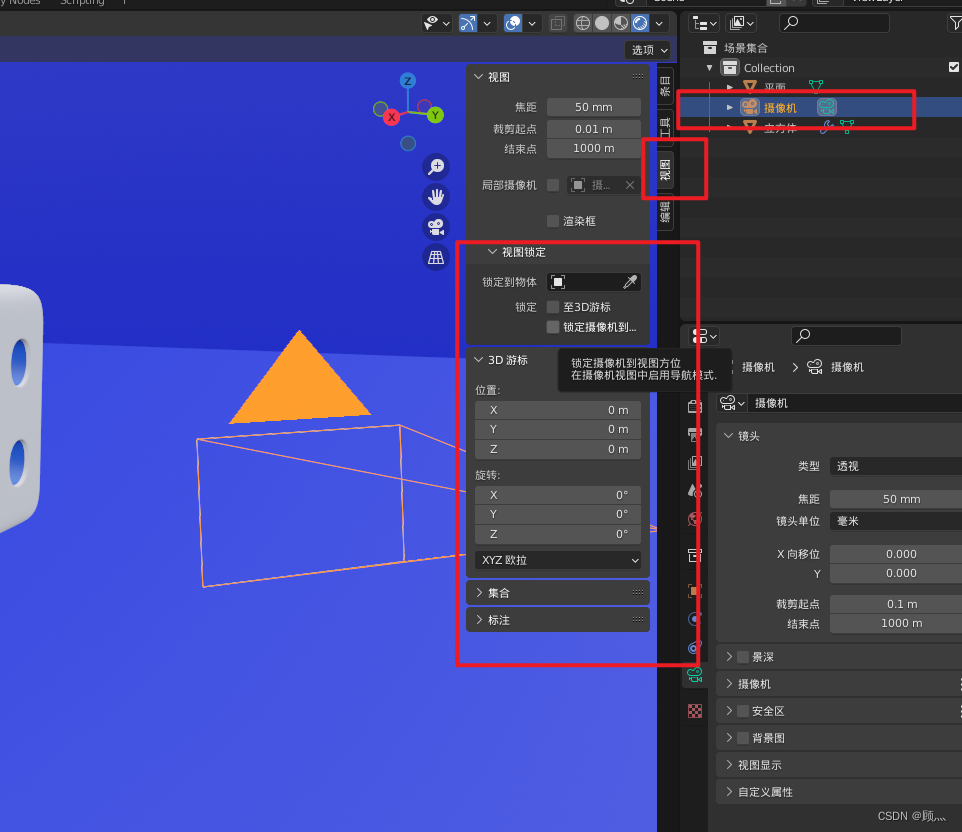Click the red X axis gizmo handle

click(x=391, y=117)
